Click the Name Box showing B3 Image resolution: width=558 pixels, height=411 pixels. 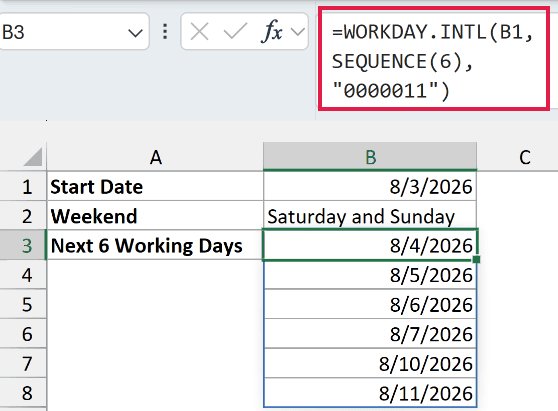coord(73,32)
